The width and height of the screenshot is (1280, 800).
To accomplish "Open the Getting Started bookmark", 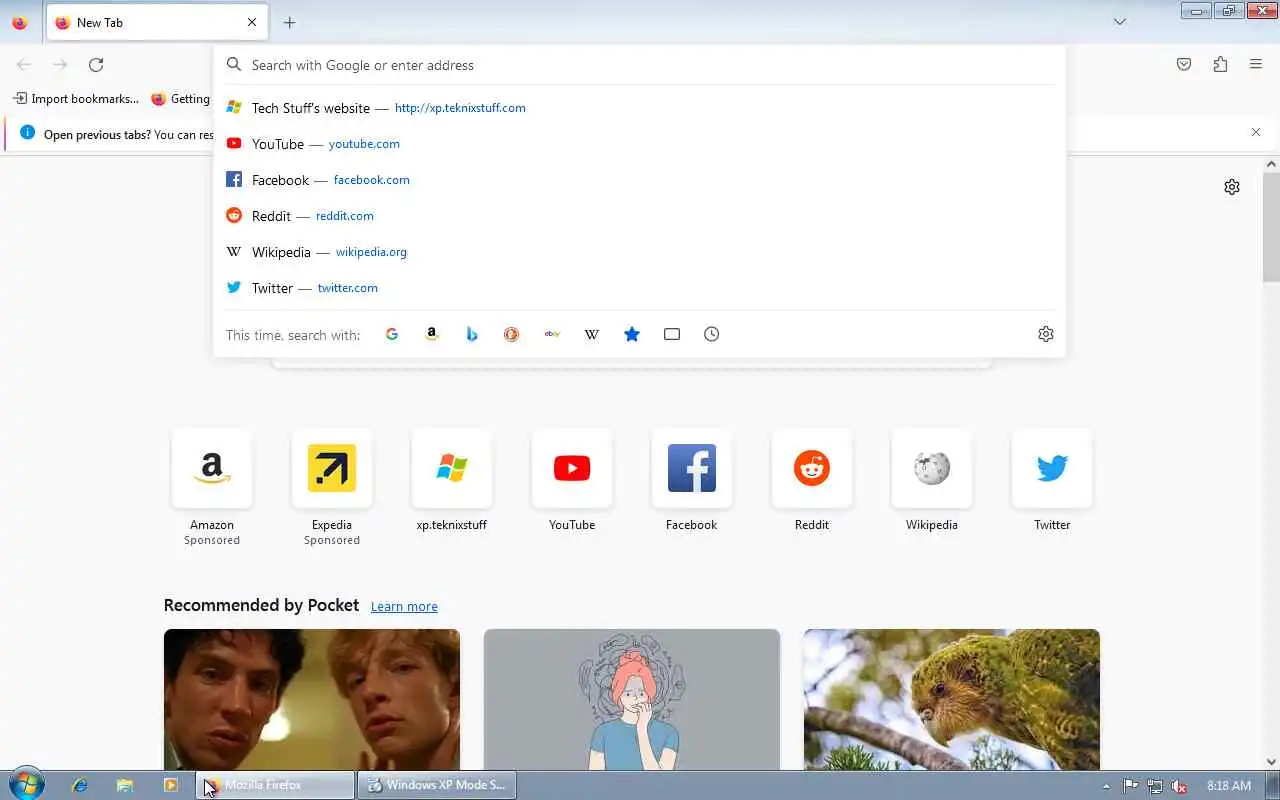I will tap(180, 99).
